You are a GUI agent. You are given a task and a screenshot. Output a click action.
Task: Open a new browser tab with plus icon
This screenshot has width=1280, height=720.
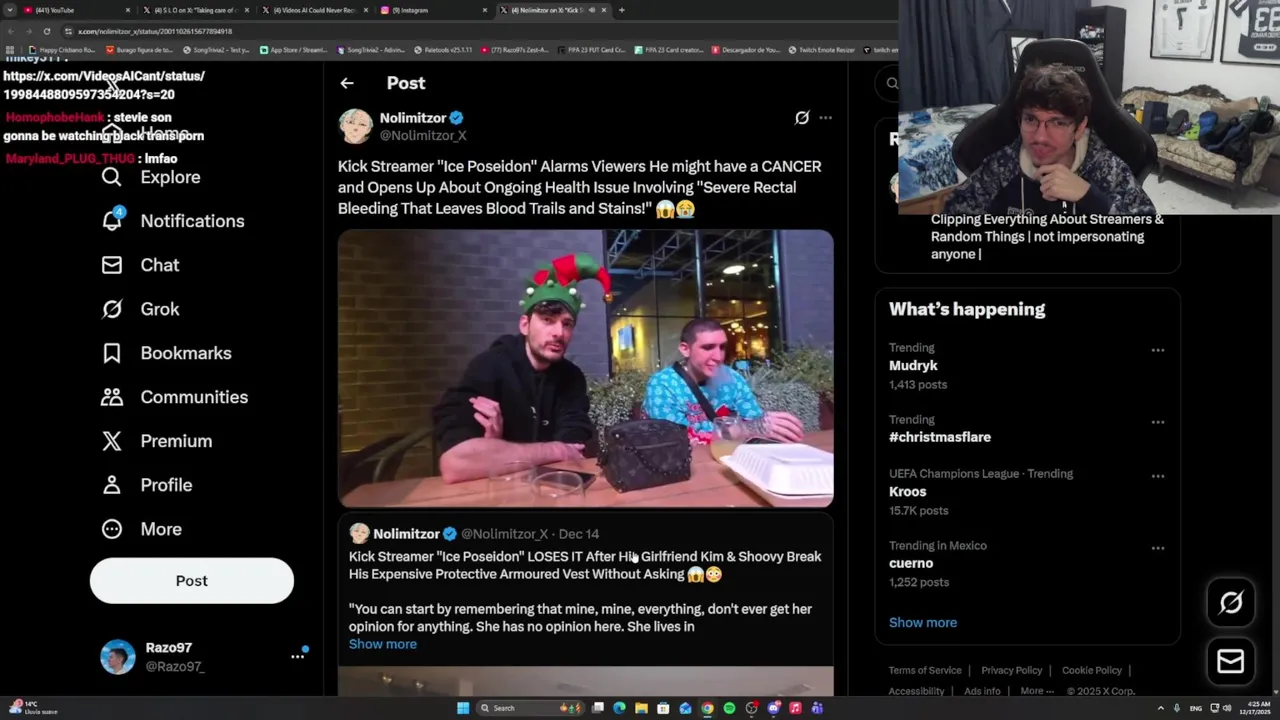(x=621, y=10)
